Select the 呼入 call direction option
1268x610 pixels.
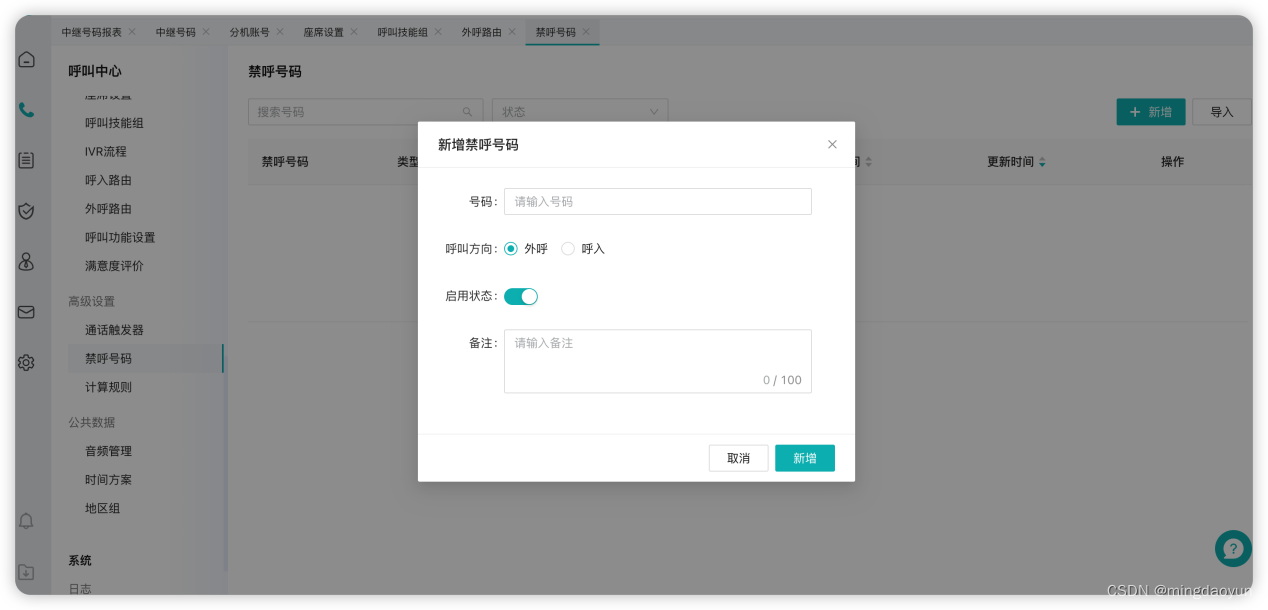pos(567,248)
